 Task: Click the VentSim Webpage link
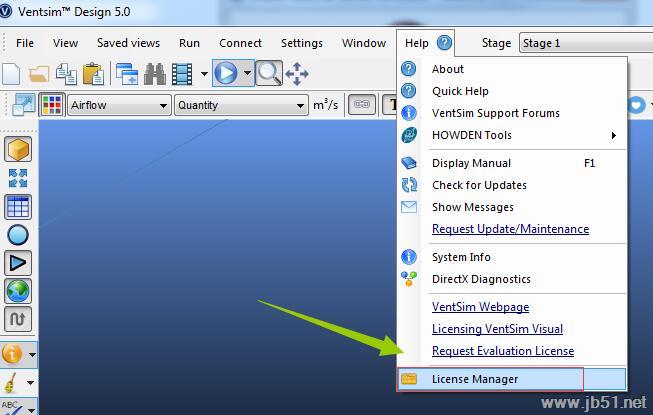tap(480, 307)
